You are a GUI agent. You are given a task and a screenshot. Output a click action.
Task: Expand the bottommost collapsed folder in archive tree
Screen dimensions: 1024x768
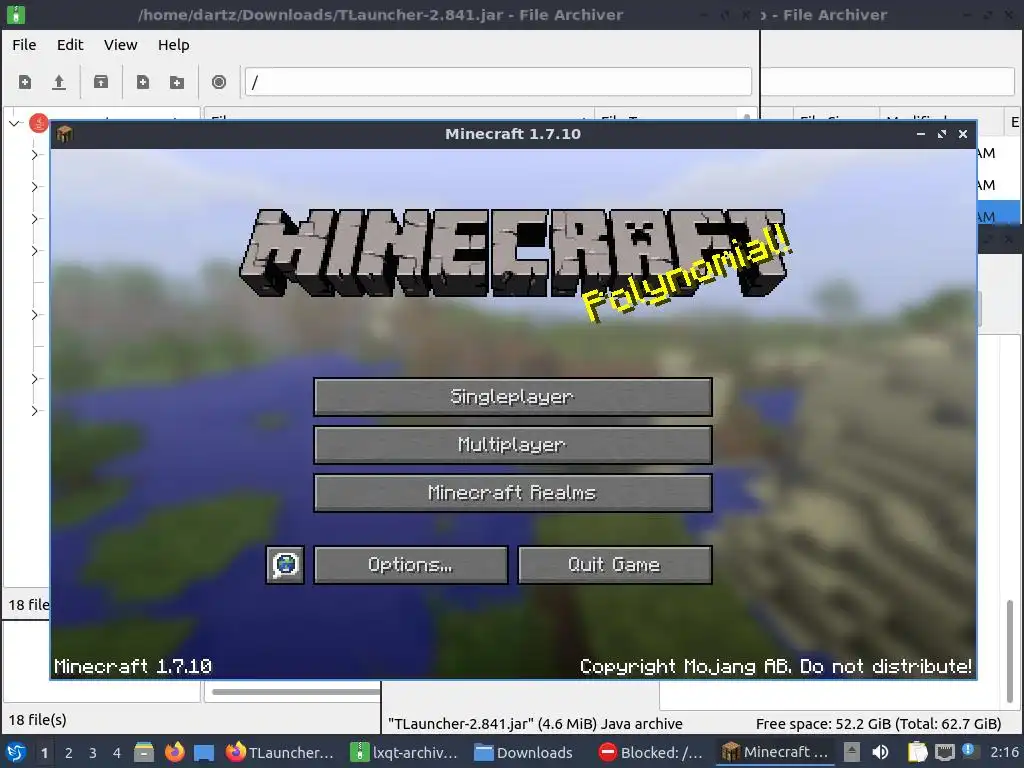click(34, 411)
